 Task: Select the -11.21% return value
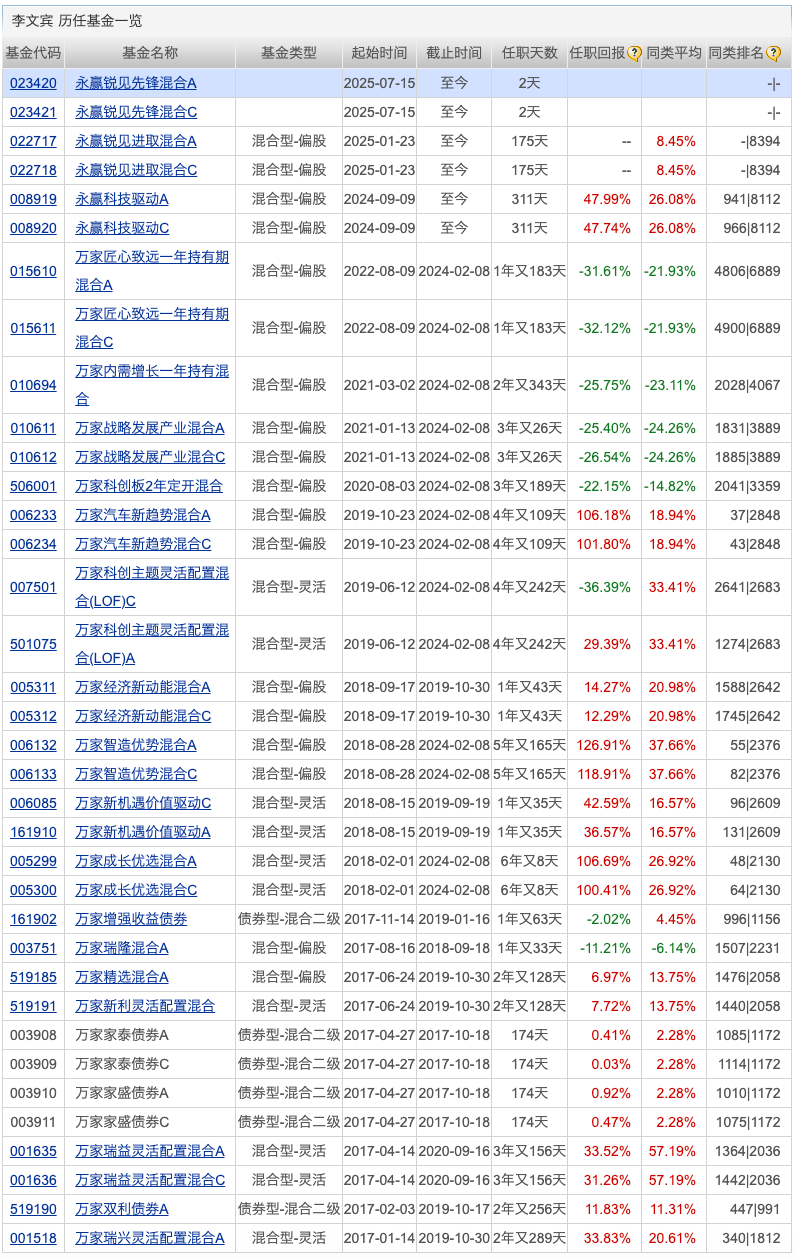point(604,948)
